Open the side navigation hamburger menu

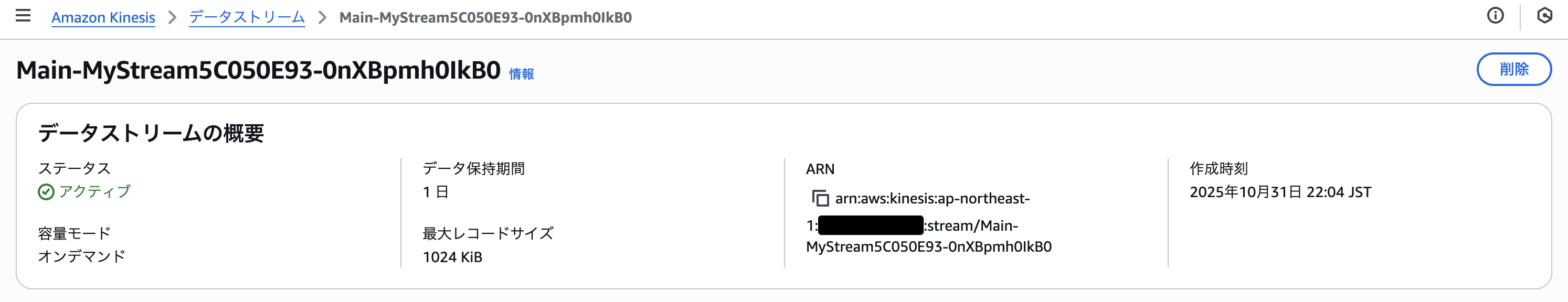(23, 16)
